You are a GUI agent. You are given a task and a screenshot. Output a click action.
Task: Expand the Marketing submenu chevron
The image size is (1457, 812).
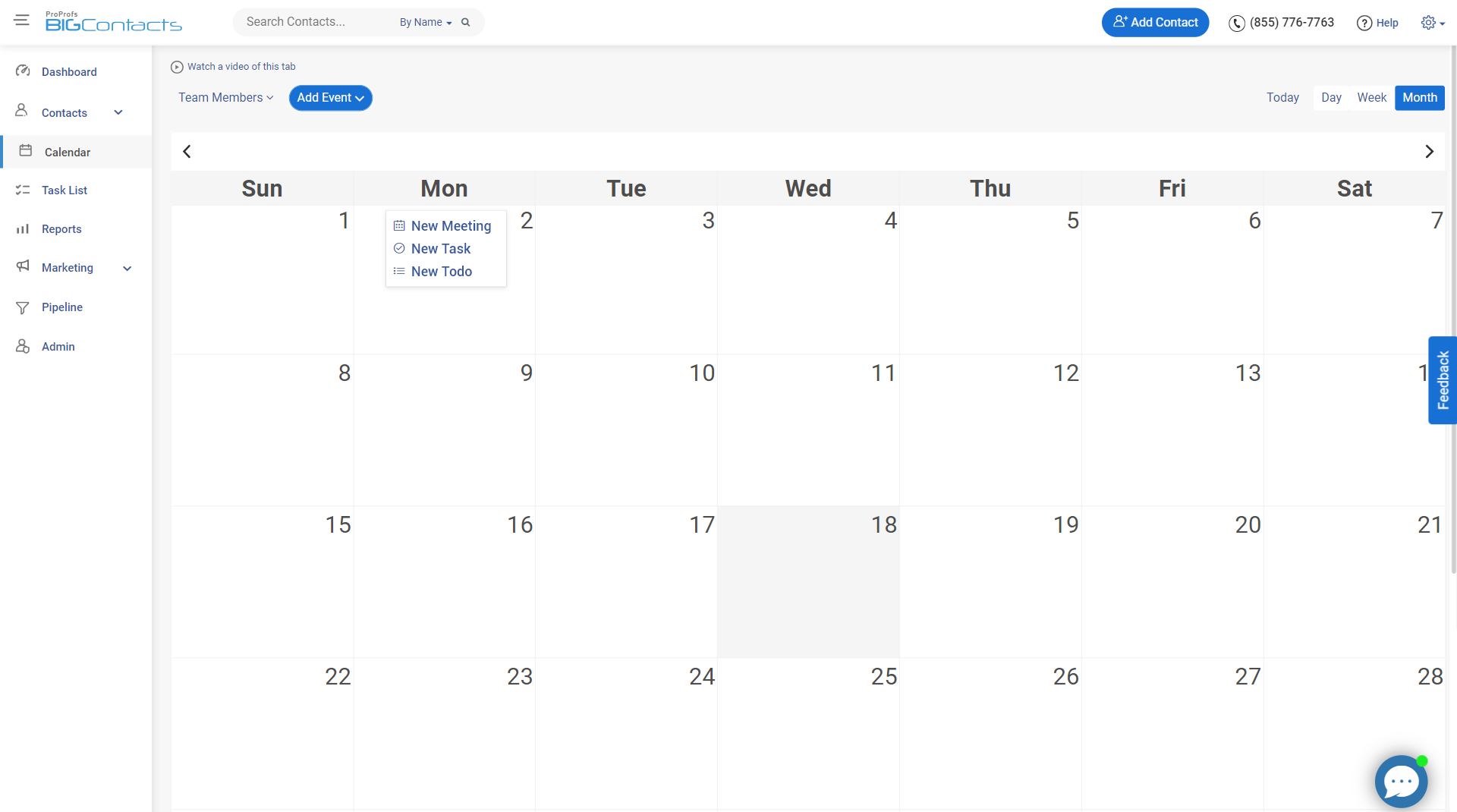tap(127, 268)
